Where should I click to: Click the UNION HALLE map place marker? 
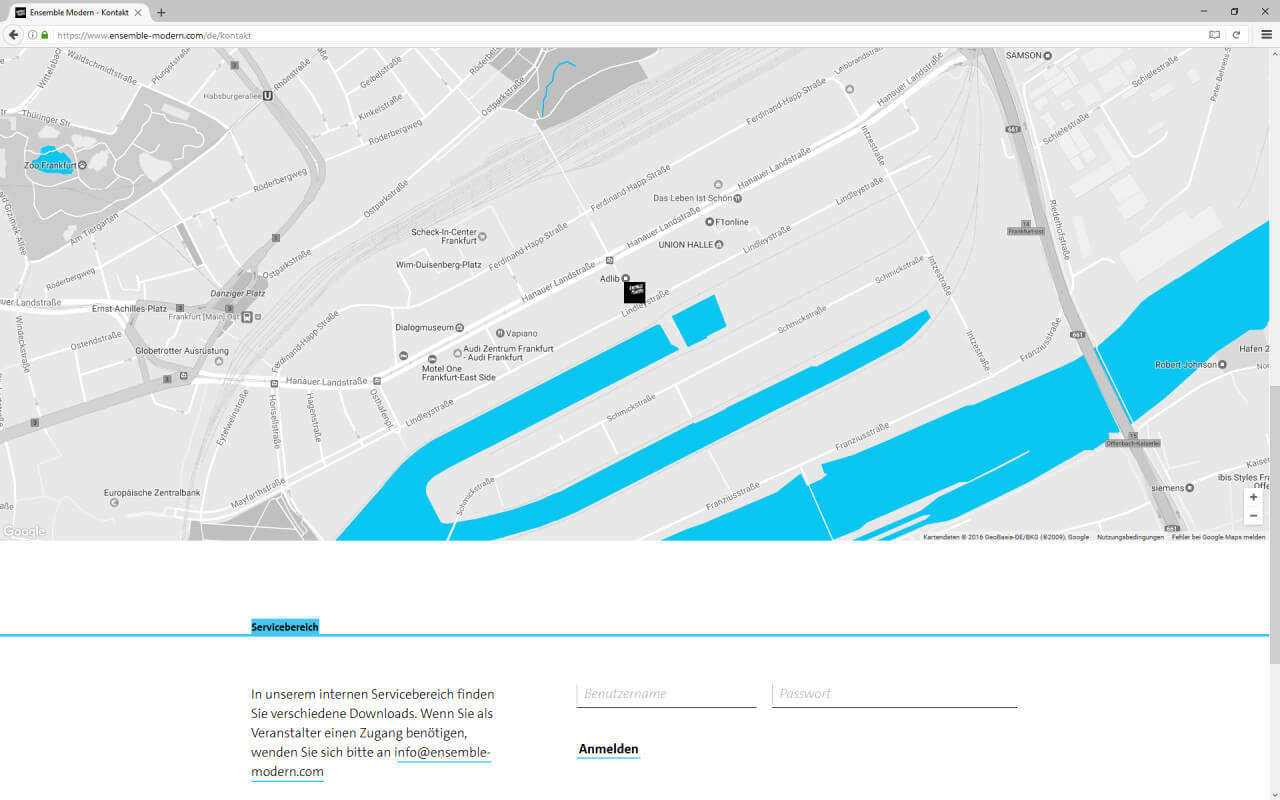(x=719, y=244)
